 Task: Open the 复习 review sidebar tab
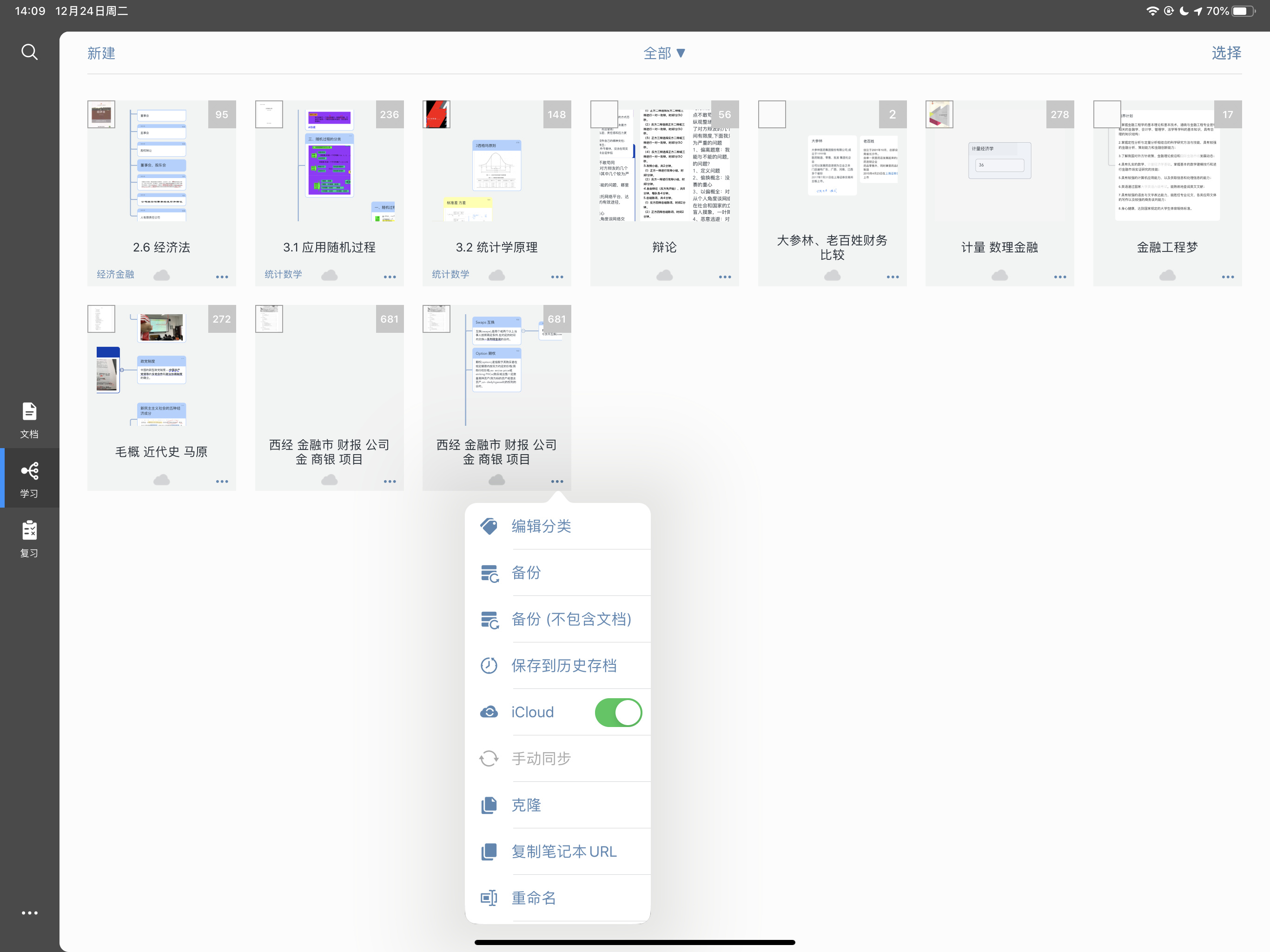pos(29,539)
